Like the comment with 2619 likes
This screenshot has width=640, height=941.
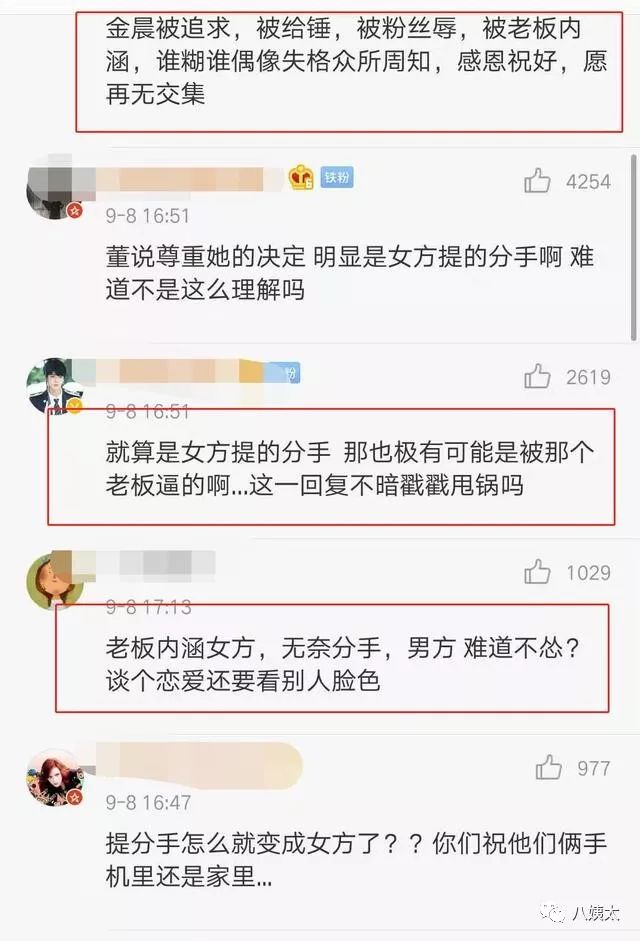coord(537,376)
